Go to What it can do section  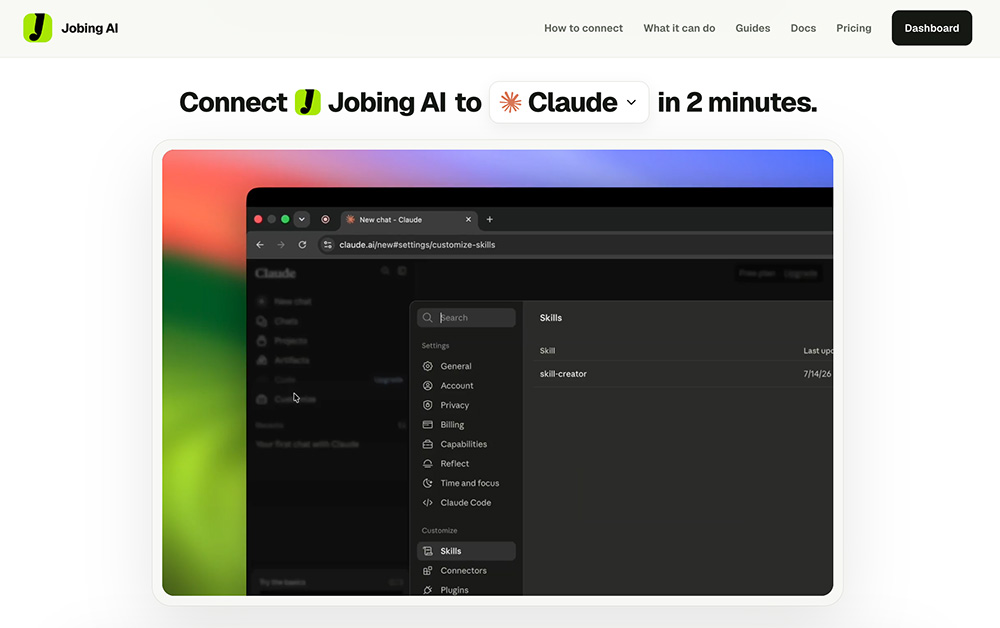679,28
